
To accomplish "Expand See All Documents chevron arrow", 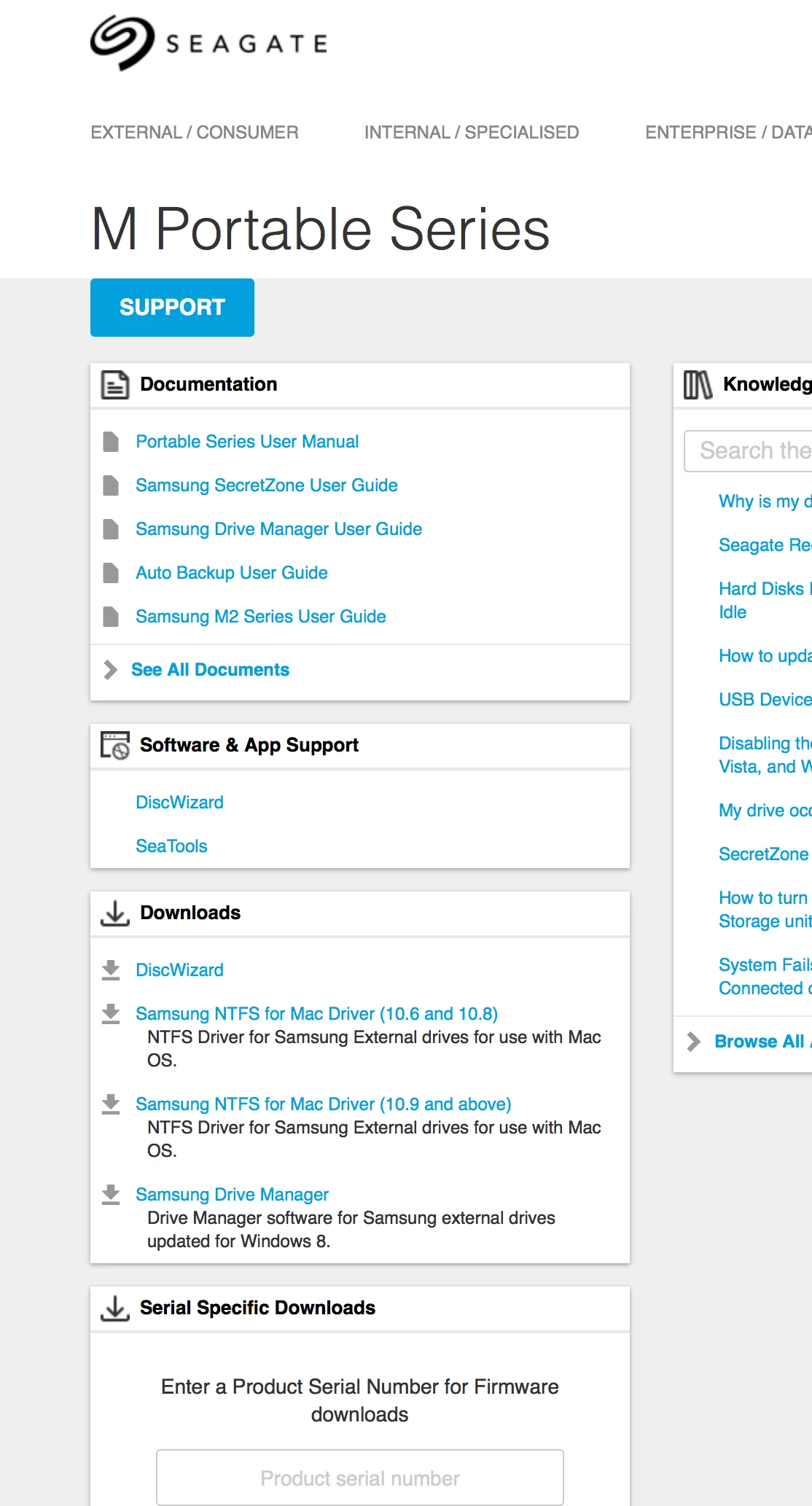I will click(111, 670).
